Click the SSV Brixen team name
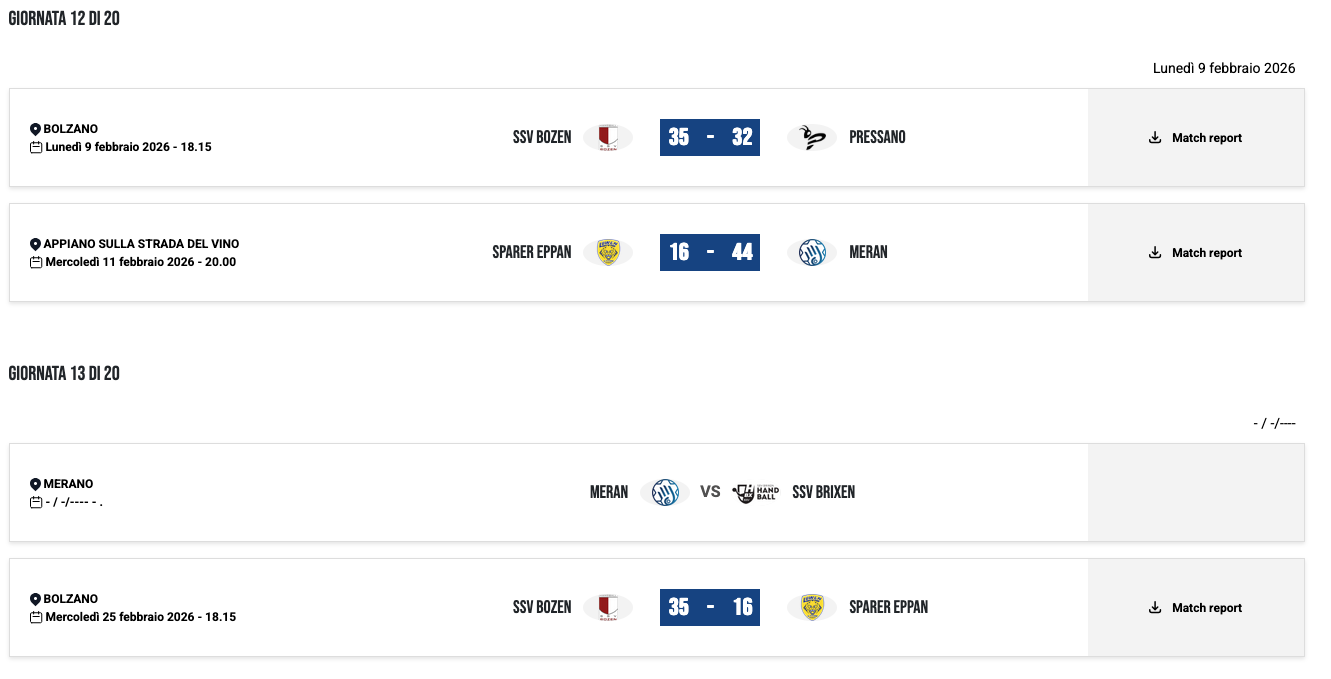The image size is (1331, 679). (x=823, y=492)
